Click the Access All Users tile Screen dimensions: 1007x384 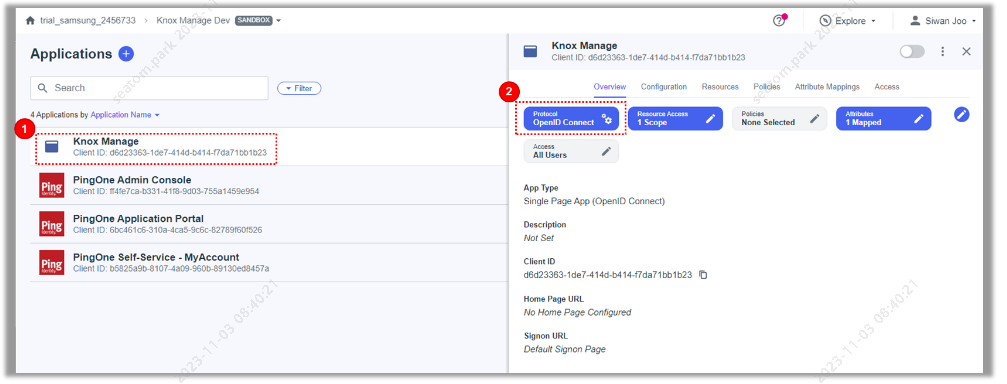coord(571,152)
